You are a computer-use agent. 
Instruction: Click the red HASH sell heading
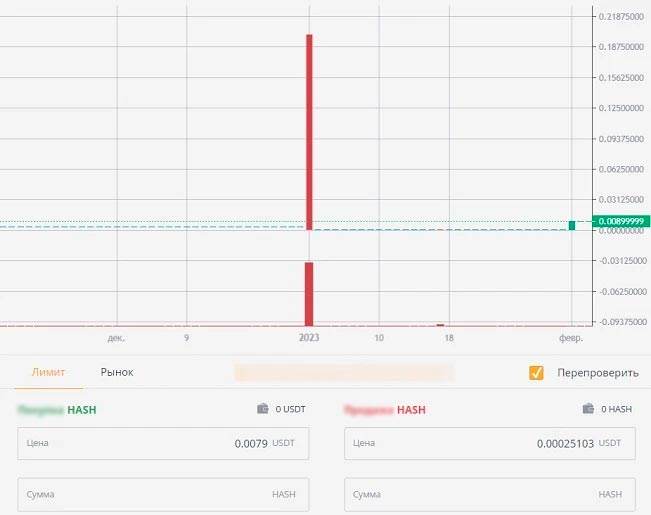[411, 410]
